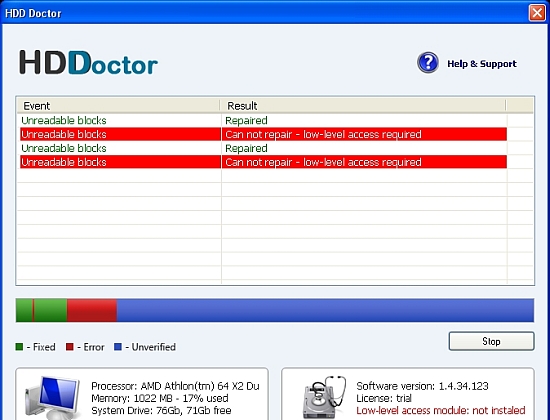Select the second green Unreadable blocks row
Screen dimensions: 550x420
point(262,148)
